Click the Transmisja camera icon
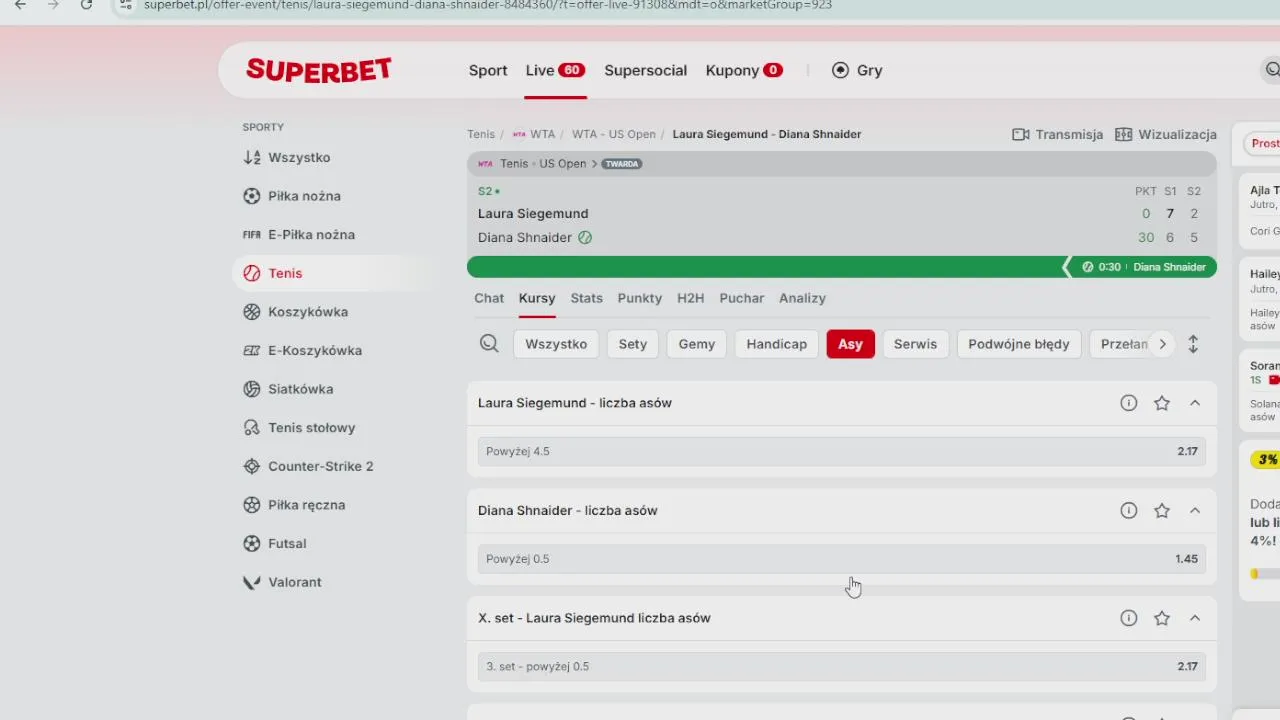This screenshot has height=720, width=1280. click(x=1021, y=134)
